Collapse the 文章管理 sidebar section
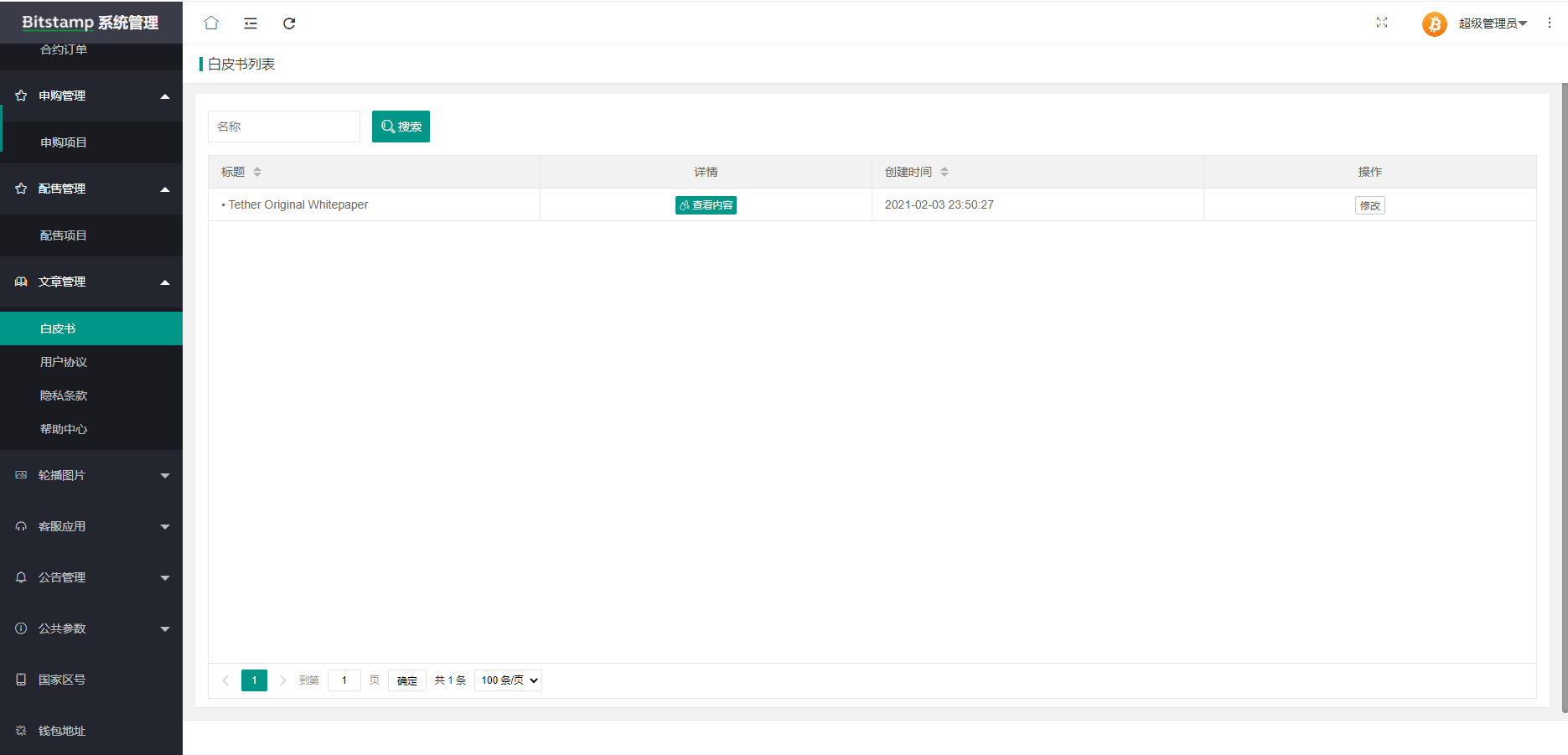 coord(91,282)
